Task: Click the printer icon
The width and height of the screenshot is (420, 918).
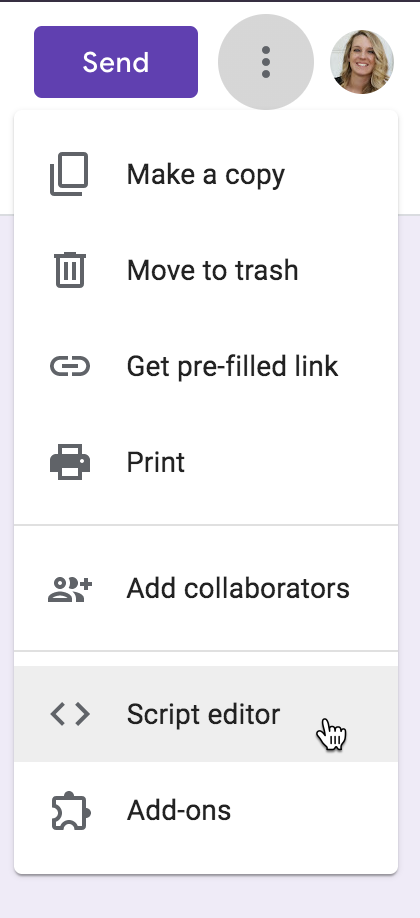Action: (70, 463)
